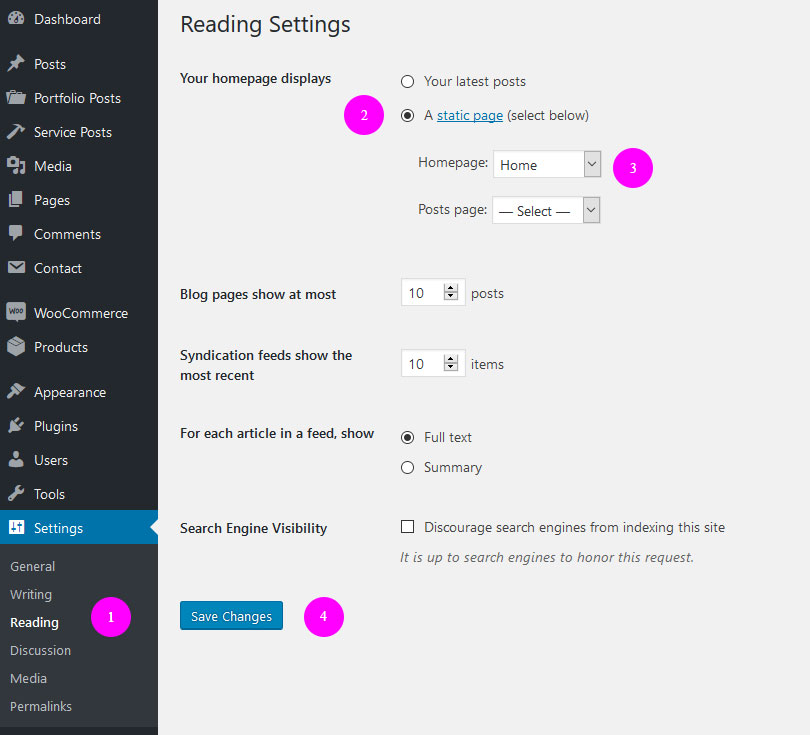This screenshot has width=810, height=735.
Task: Select the Summary feed radio option
Action: pyautogui.click(x=407, y=467)
